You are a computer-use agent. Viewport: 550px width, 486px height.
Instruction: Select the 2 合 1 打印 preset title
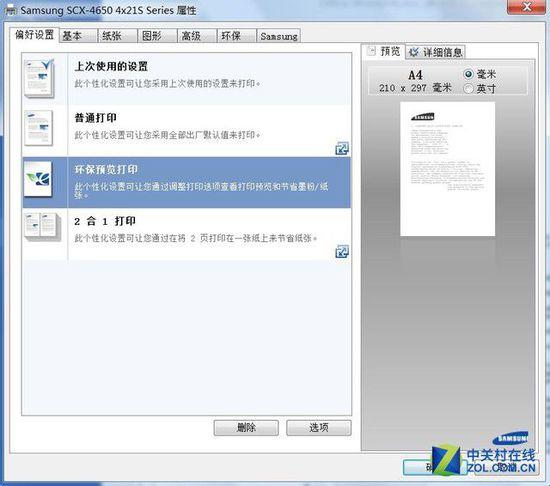click(105, 221)
